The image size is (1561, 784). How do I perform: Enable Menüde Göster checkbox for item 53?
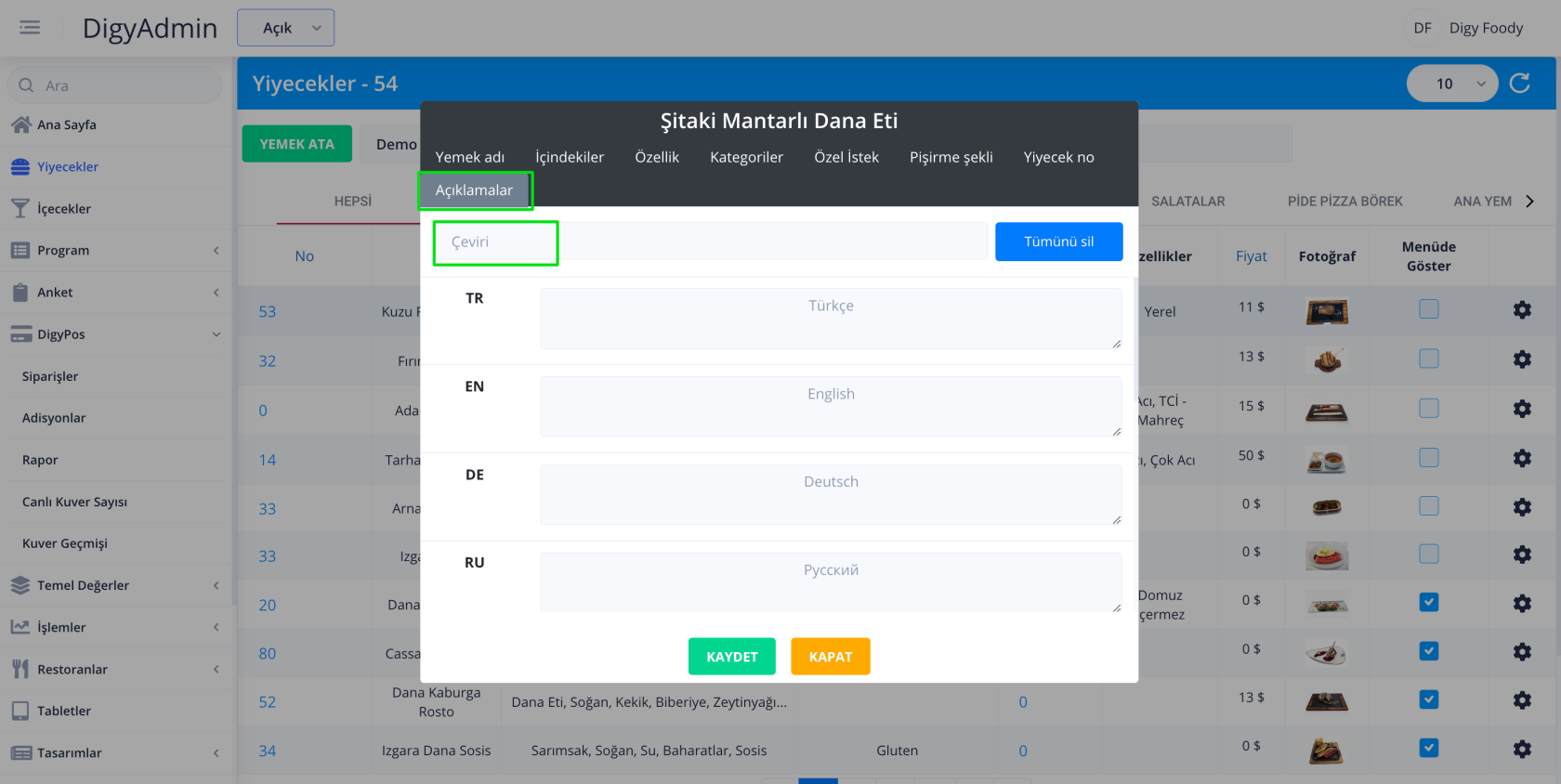click(x=1429, y=309)
